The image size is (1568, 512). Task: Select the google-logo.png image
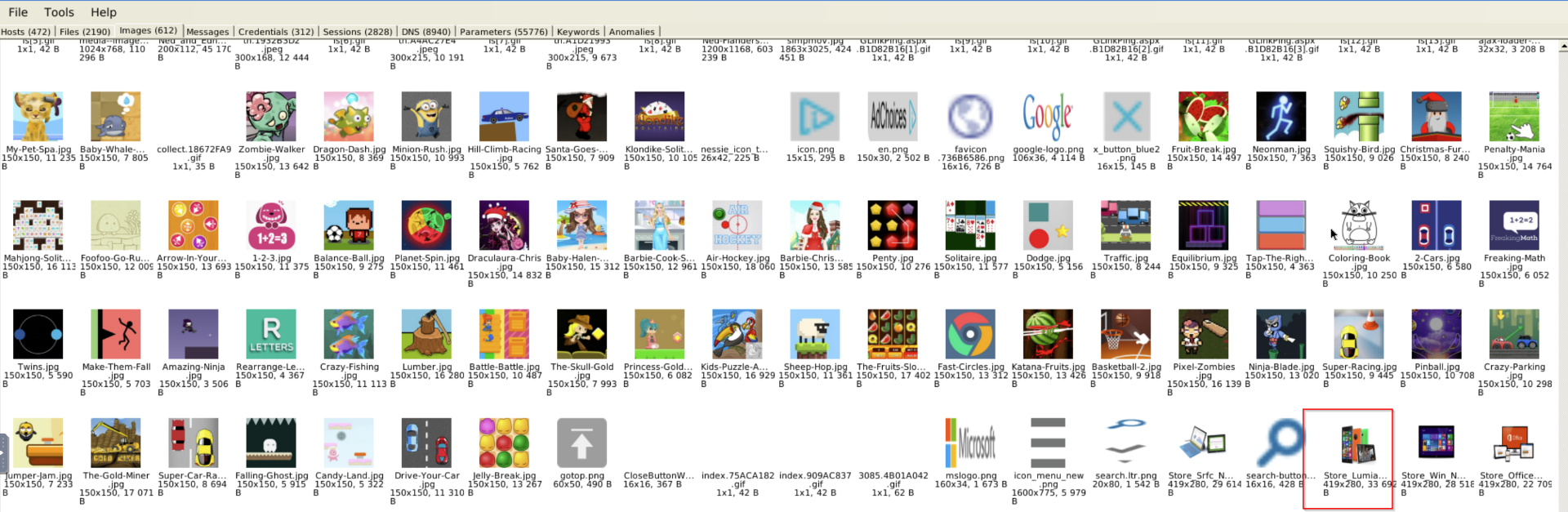tap(1047, 117)
